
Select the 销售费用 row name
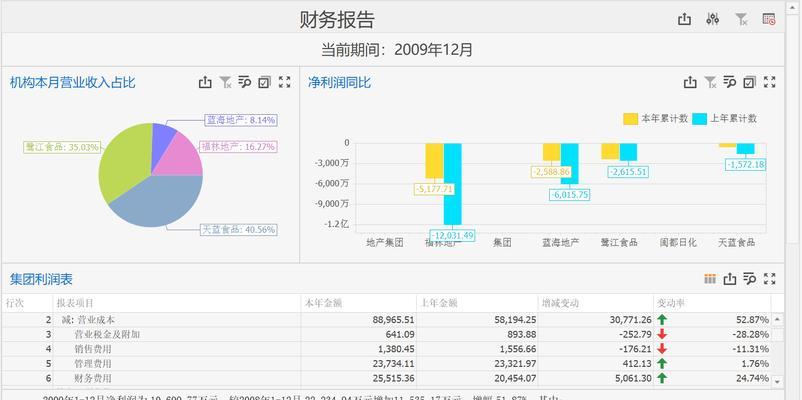point(93,349)
